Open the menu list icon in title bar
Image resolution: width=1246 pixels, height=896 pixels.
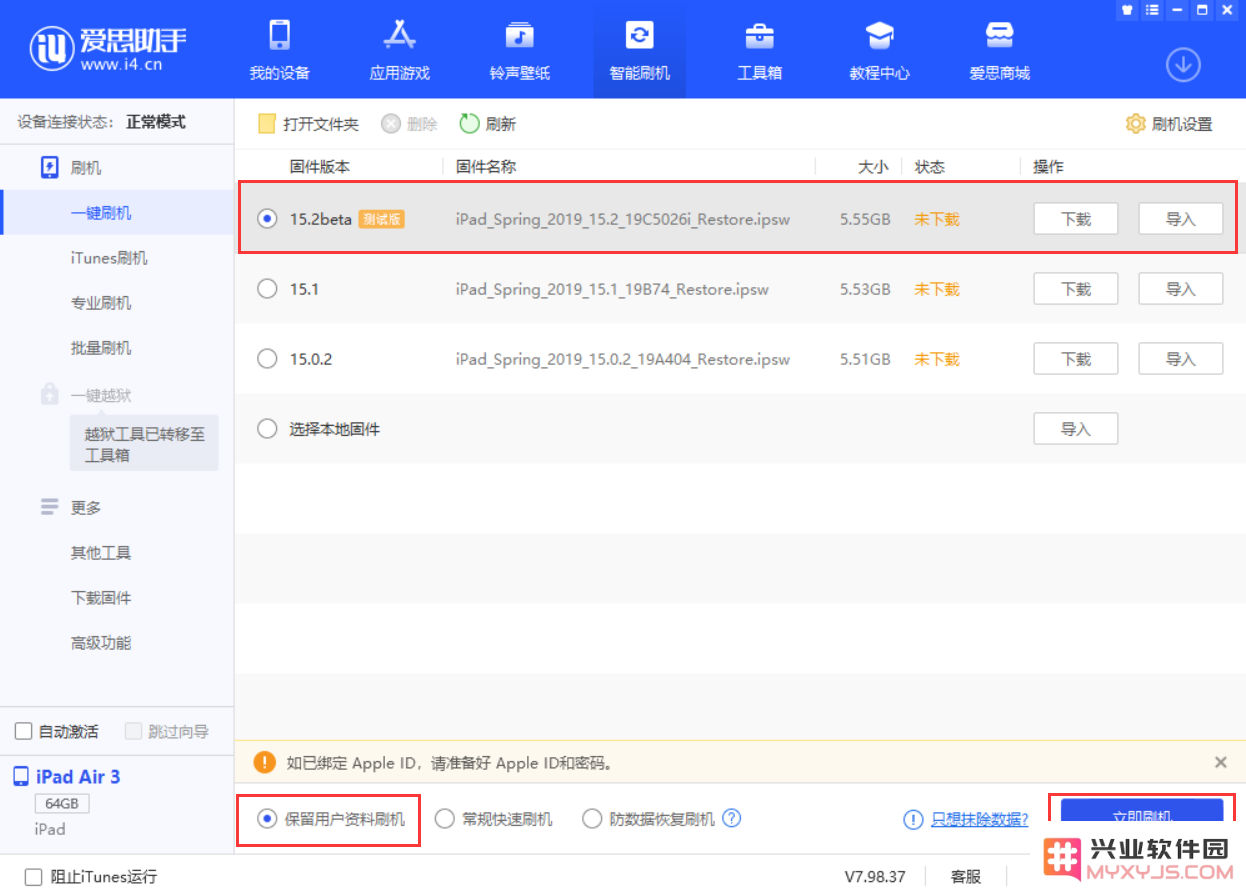(x=1153, y=10)
